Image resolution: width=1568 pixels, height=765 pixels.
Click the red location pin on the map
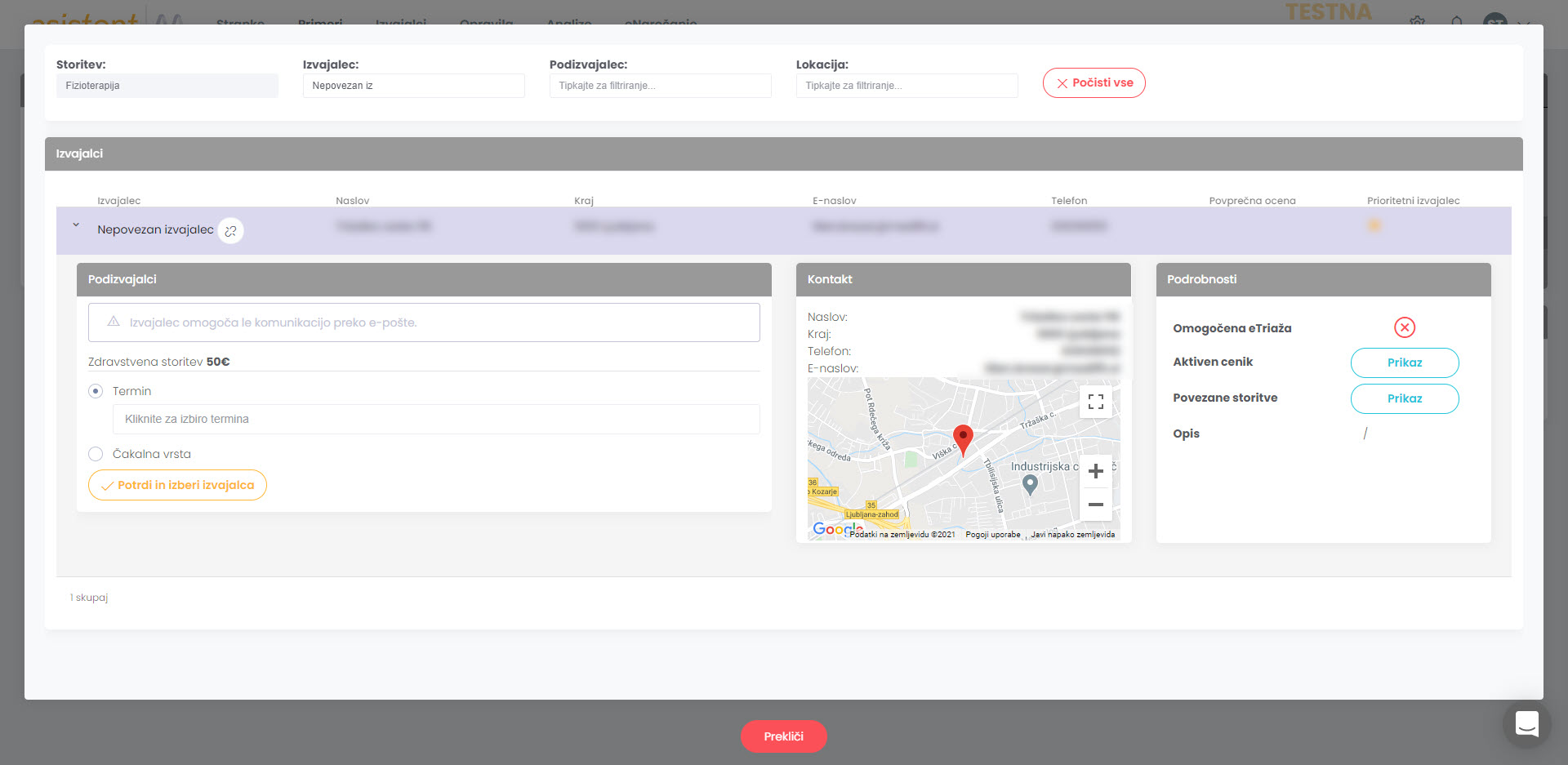click(x=963, y=438)
